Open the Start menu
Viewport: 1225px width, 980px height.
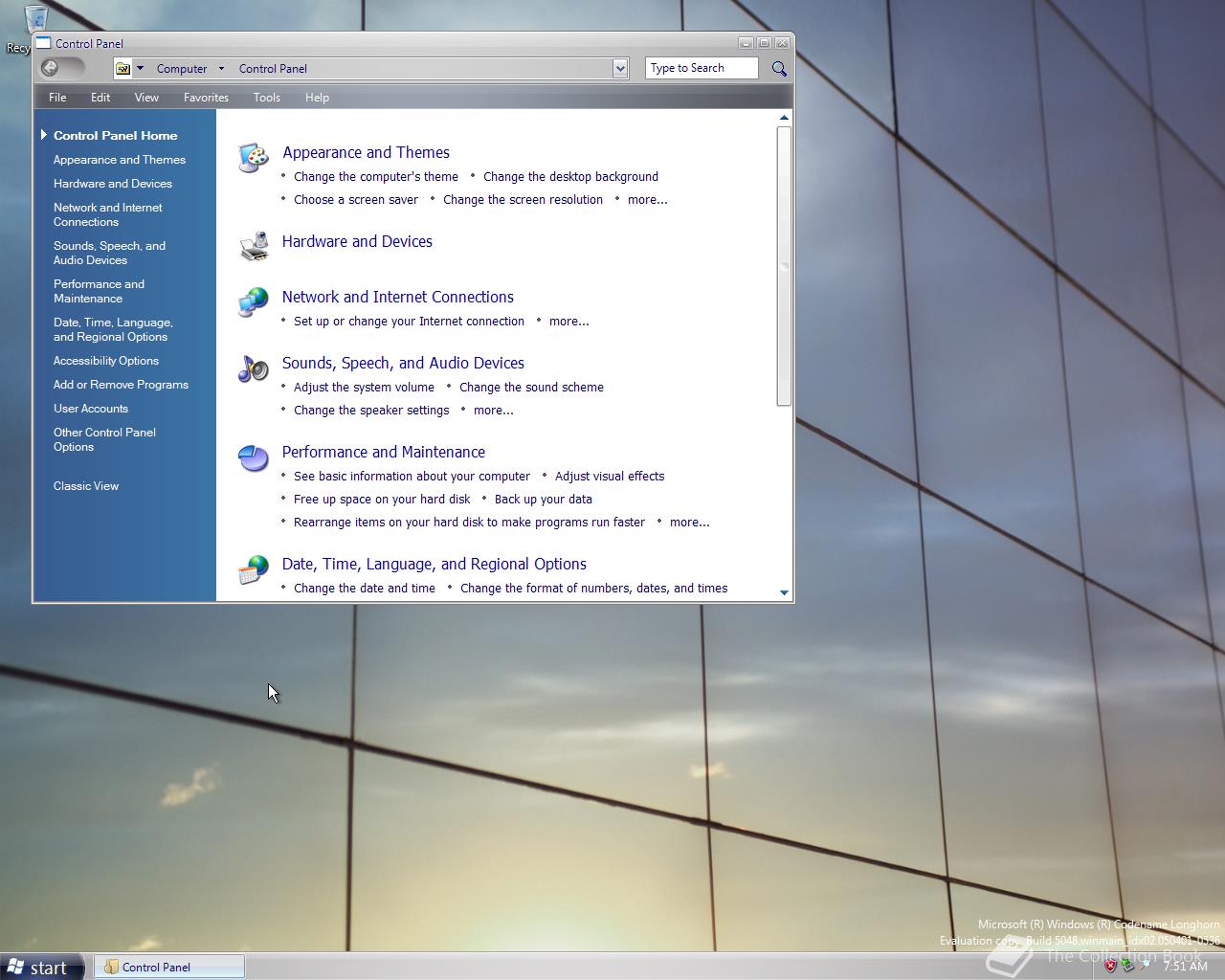43,968
